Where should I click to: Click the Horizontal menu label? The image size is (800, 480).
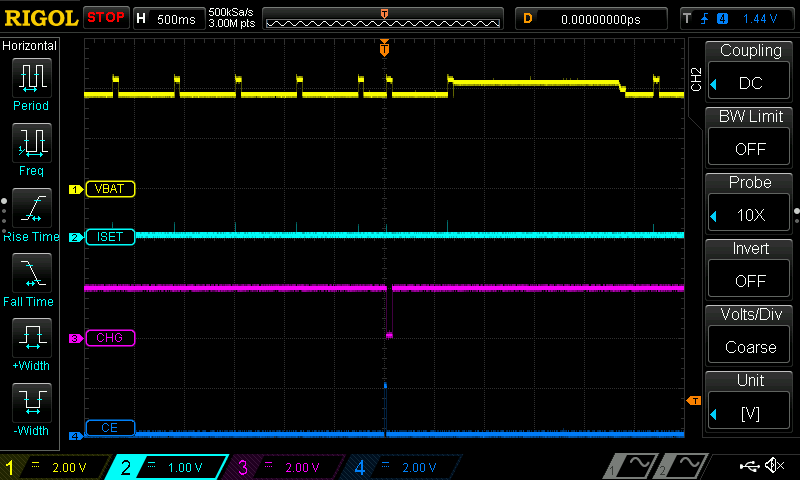tap(30, 46)
